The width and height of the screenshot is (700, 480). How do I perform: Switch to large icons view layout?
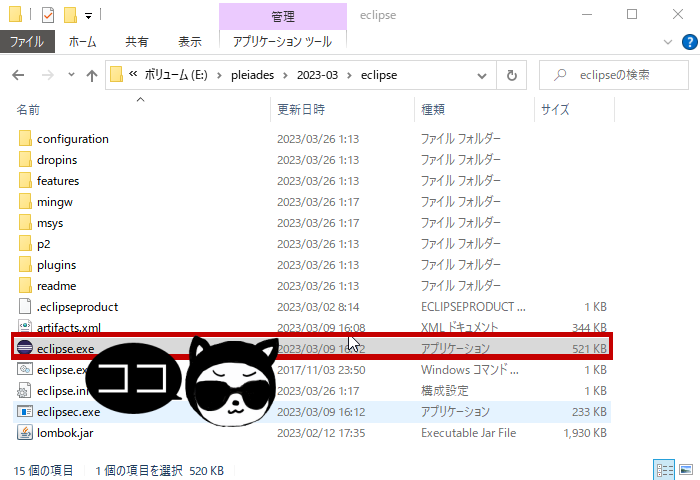[686, 470]
